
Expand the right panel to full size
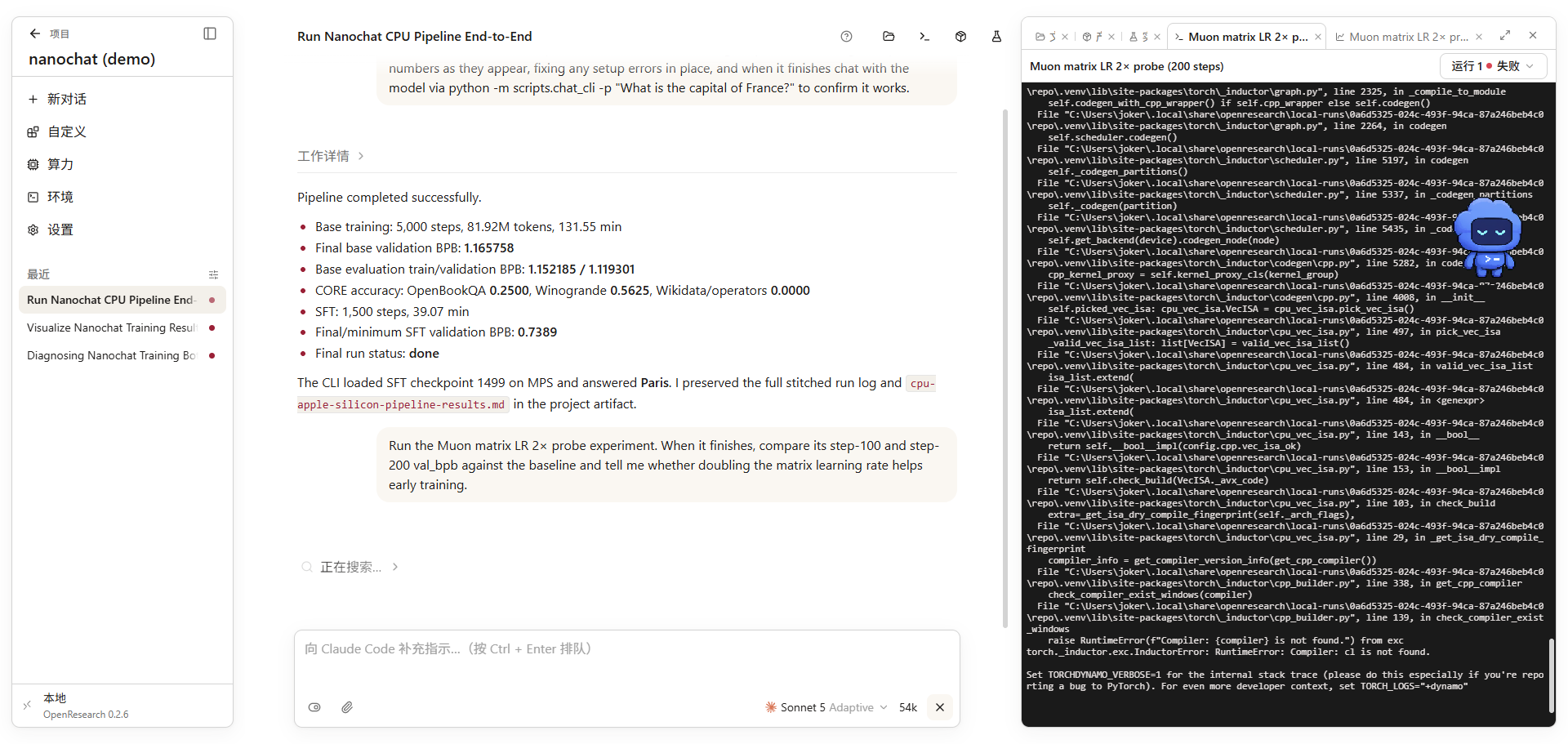1505,35
